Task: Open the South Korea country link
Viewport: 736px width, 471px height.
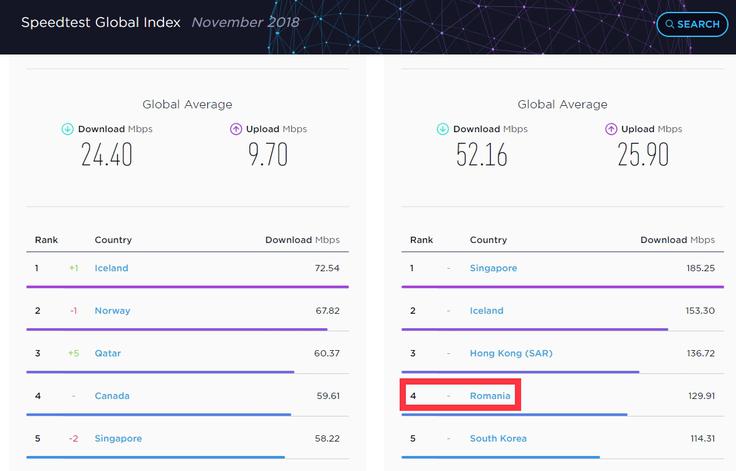Action: pyautogui.click(x=498, y=439)
